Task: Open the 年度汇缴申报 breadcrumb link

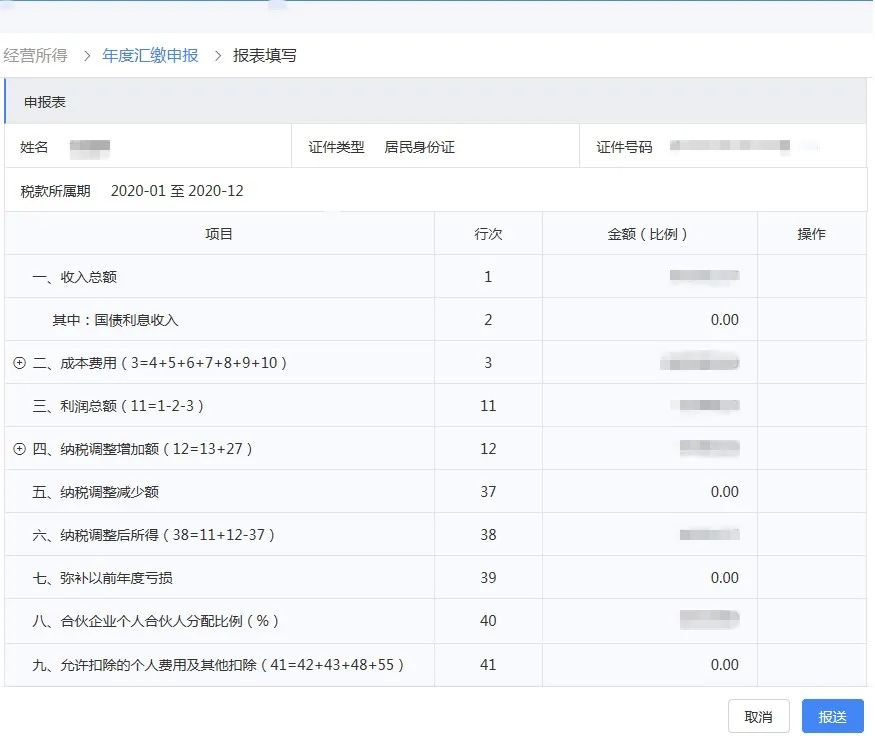Action: coord(150,55)
